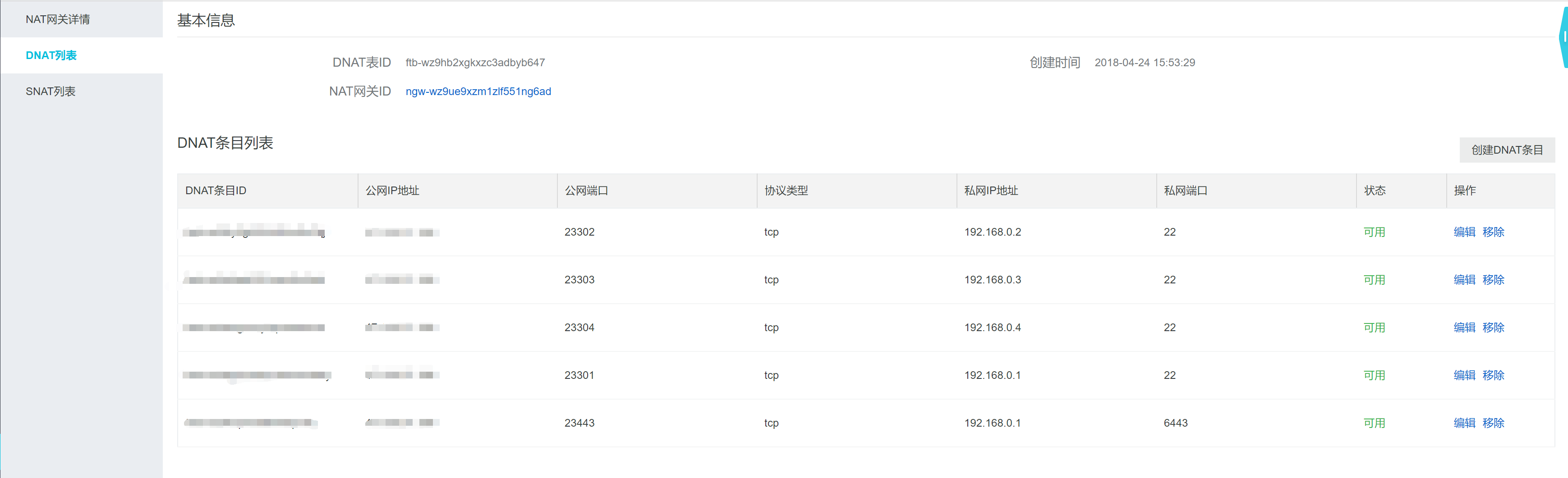Click the private IP cell 192.168.0.2

992,232
